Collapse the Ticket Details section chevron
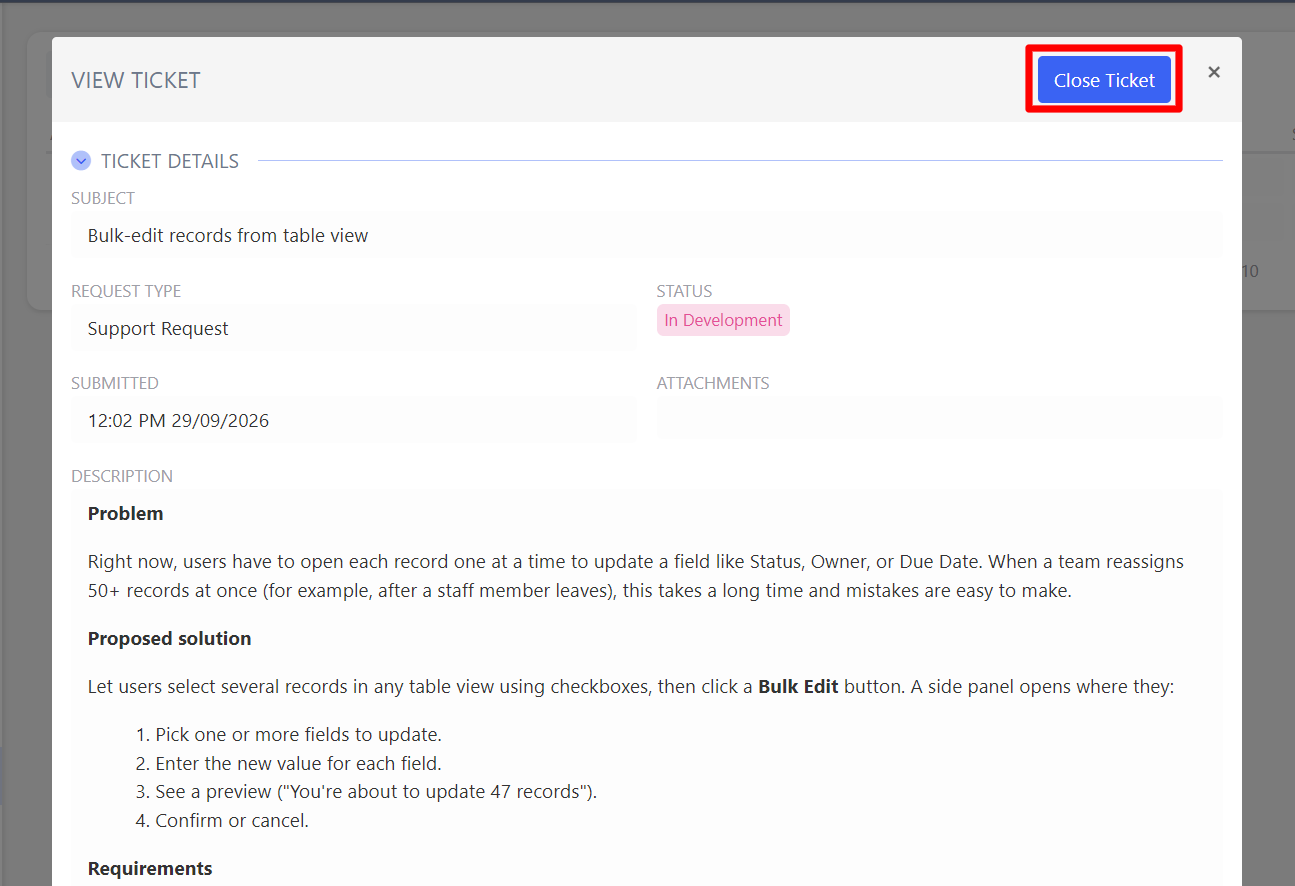 (81, 161)
